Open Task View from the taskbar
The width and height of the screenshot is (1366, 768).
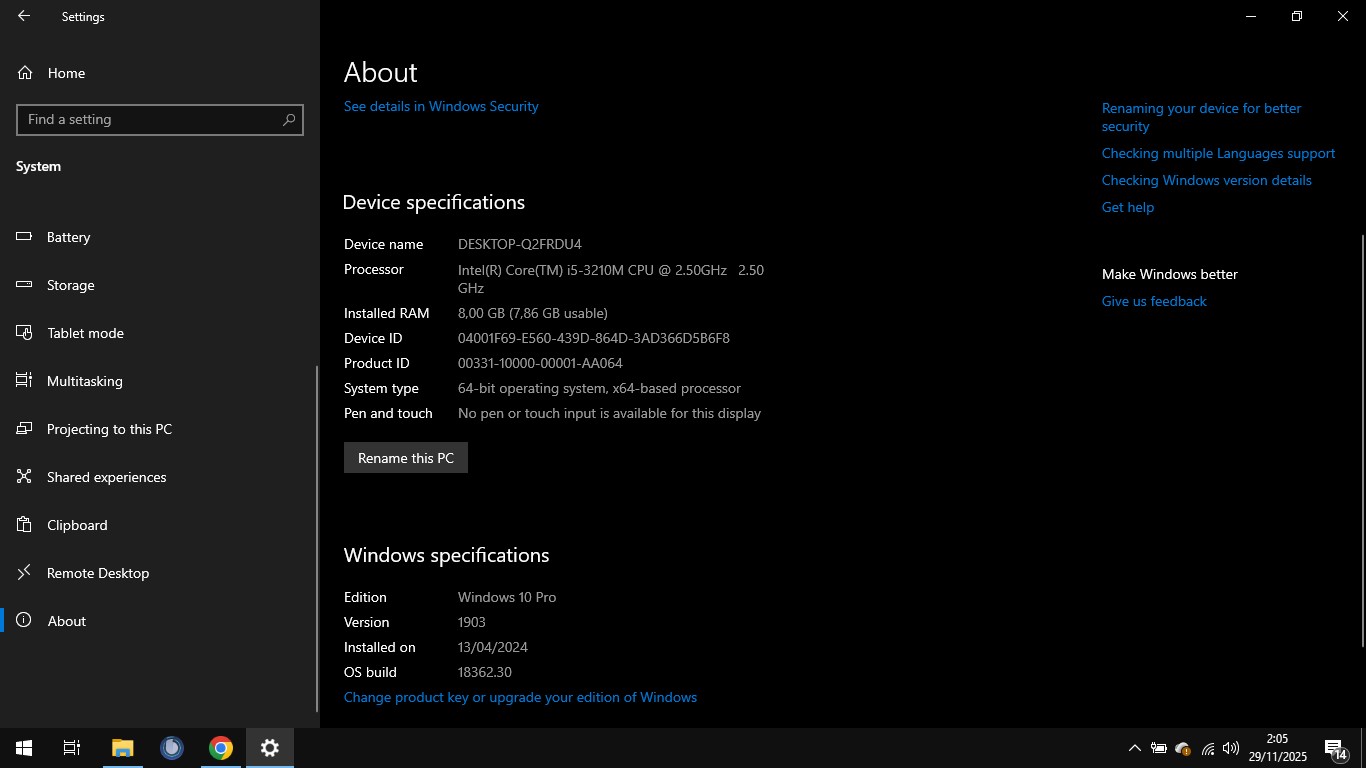72,748
